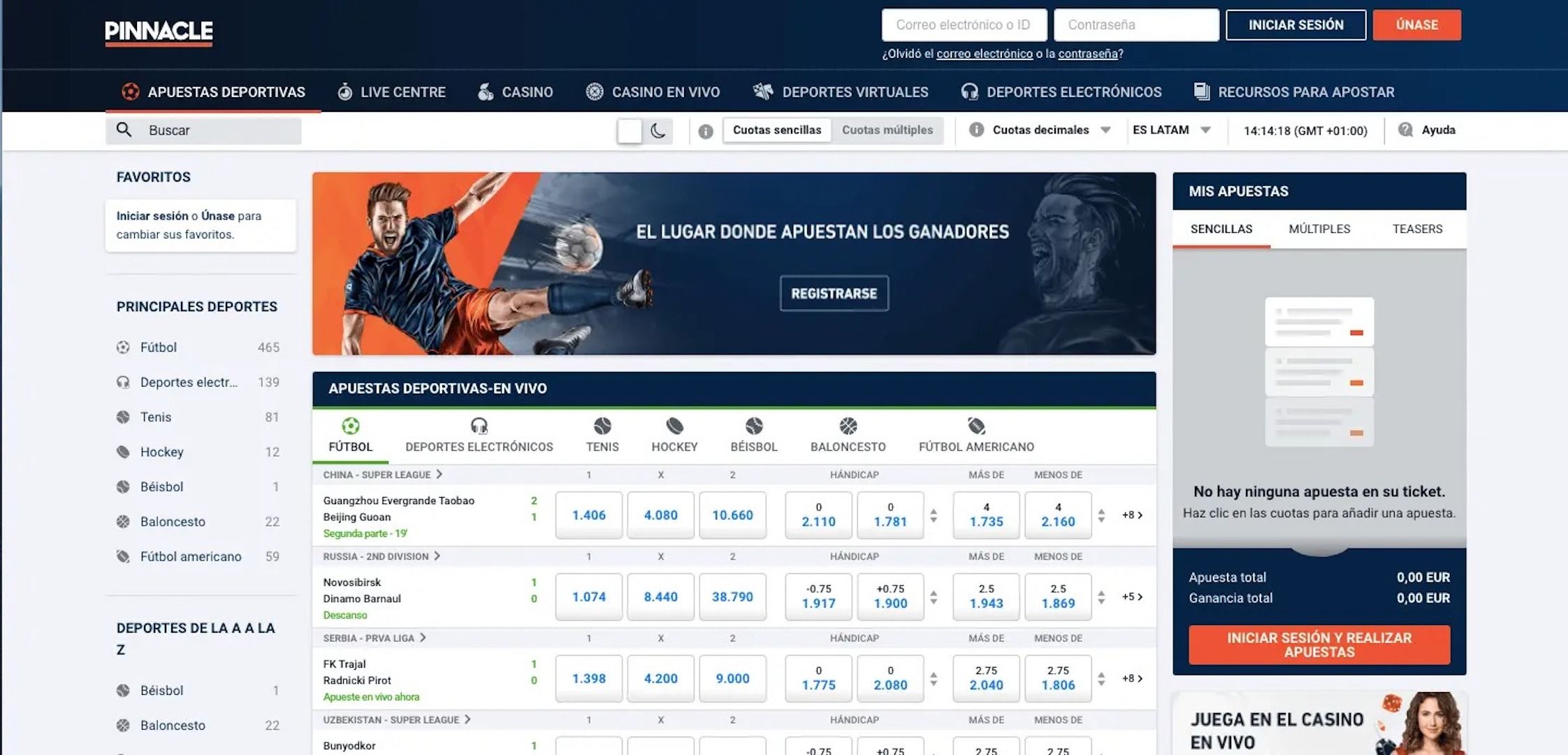This screenshot has width=1568, height=755.
Task: Expand +8 markets for Guangzhou match
Action: pyautogui.click(x=1132, y=515)
